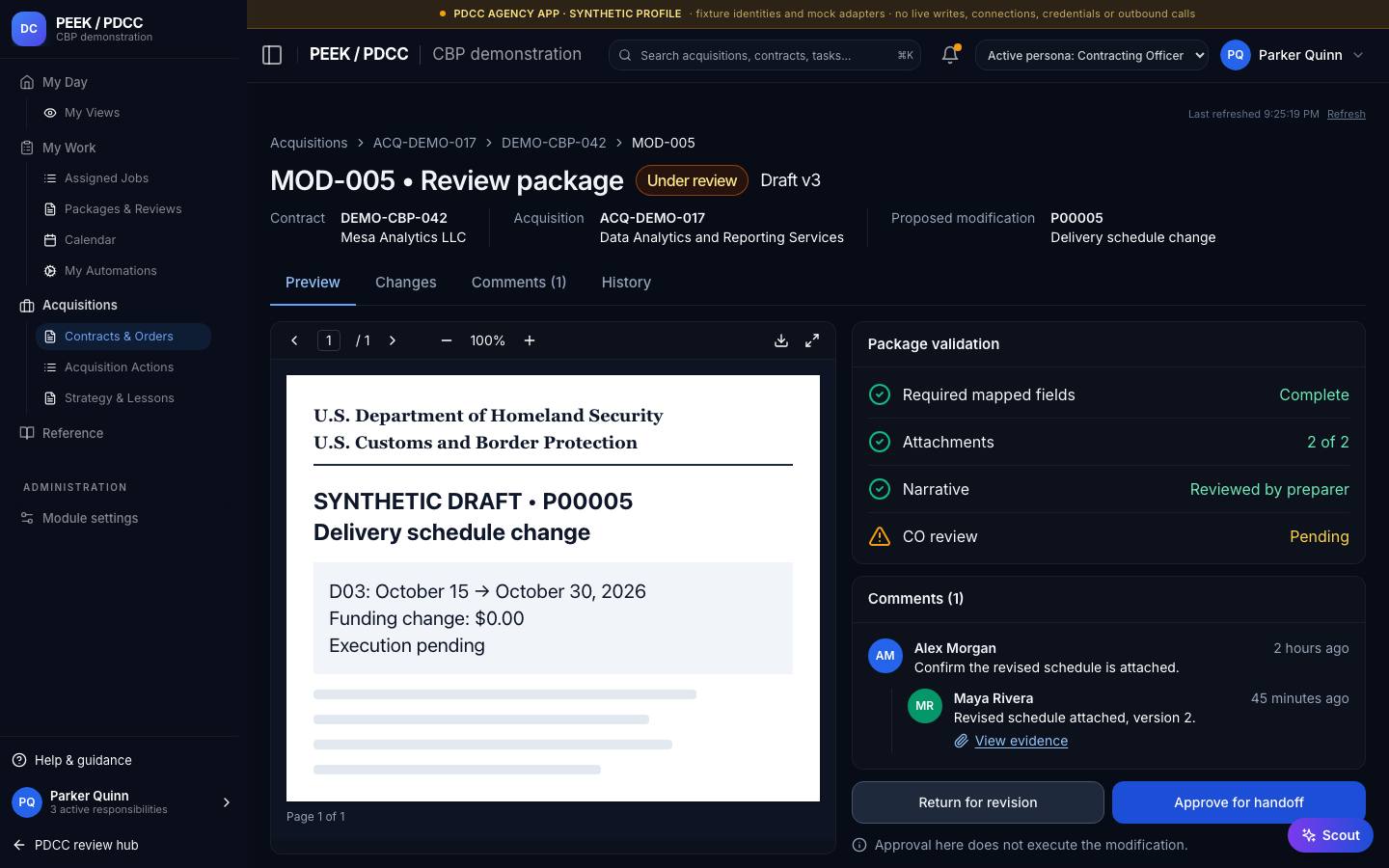Open Contracts & Orders in sidebar
Screen dimensions: 1389x868
point(123,337)
